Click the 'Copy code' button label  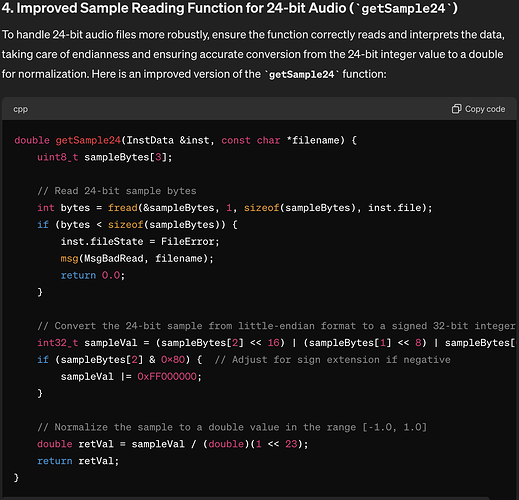(485, 109)
